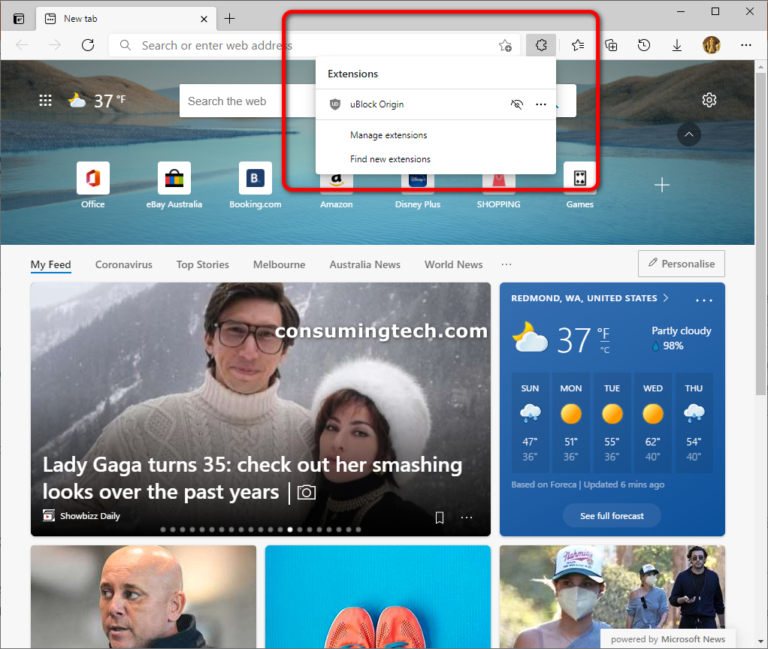This screenshot has height=649, width=768.
Task: Select the SUN forecast day
Action: click(x=530, y=422)
